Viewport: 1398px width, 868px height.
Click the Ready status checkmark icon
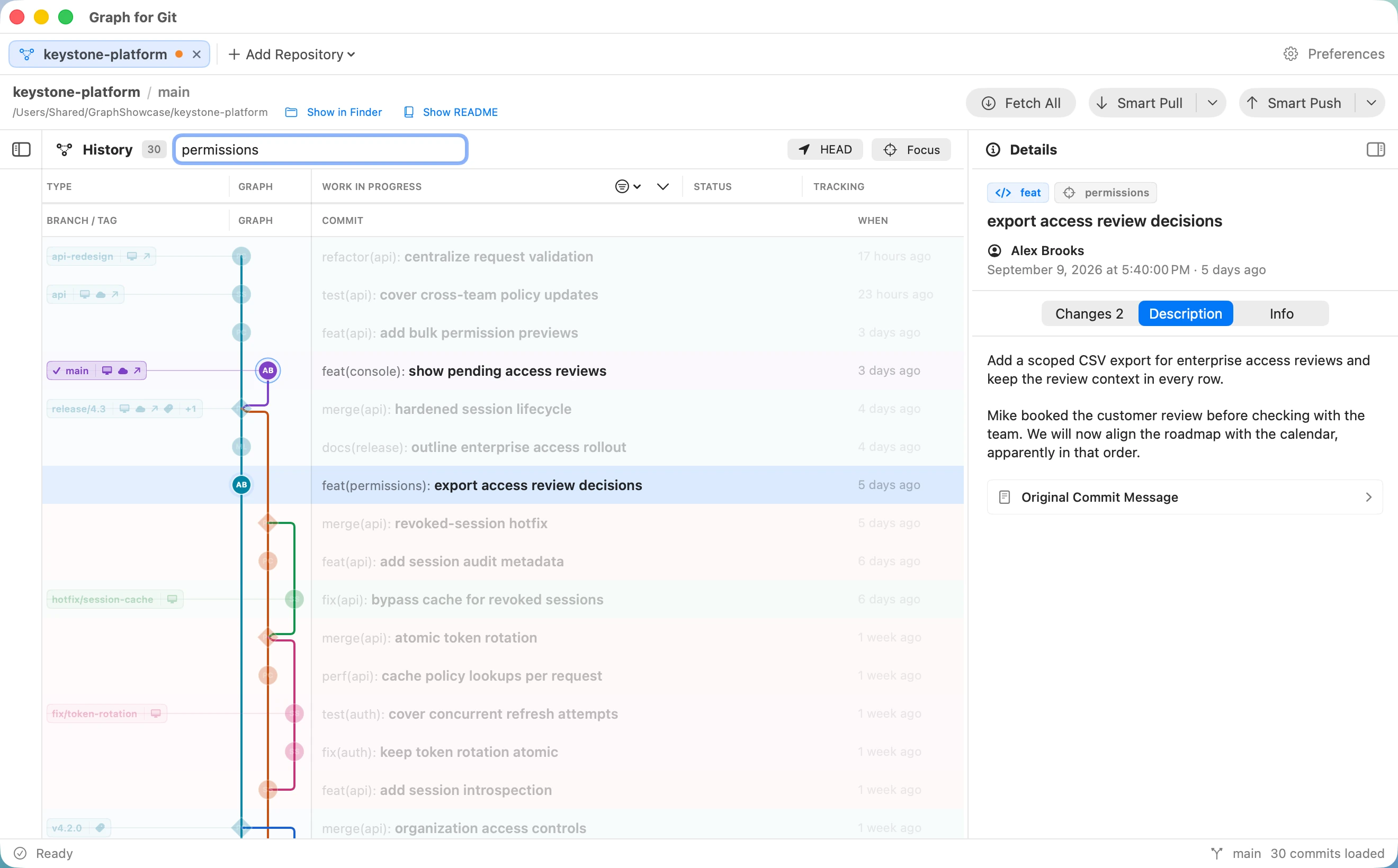(x=20, y=853)
